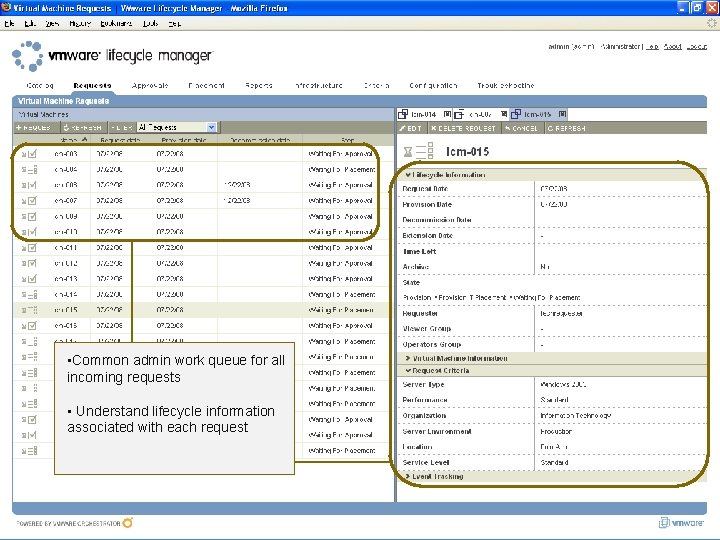Open the Infrastructure navigation tab
This screenshot has width=720, height=540.
(319, 85)
